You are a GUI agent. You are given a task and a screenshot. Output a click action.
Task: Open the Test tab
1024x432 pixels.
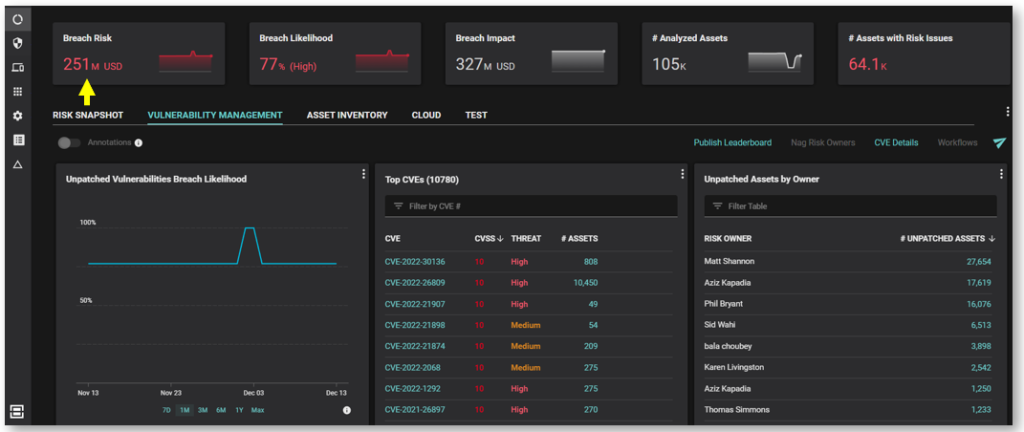pyautogui.click(x=476, y=115)
